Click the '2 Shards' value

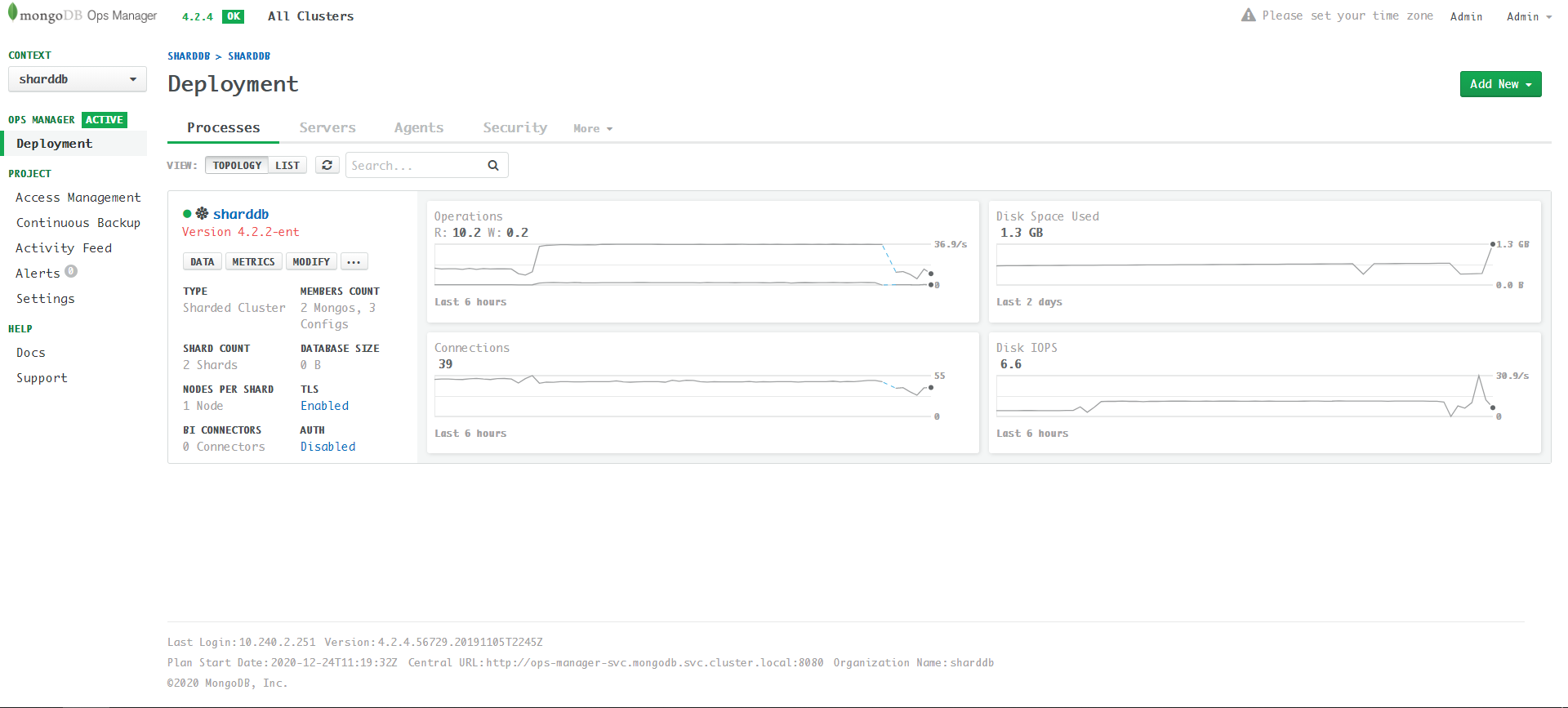(x=211, y=365)
